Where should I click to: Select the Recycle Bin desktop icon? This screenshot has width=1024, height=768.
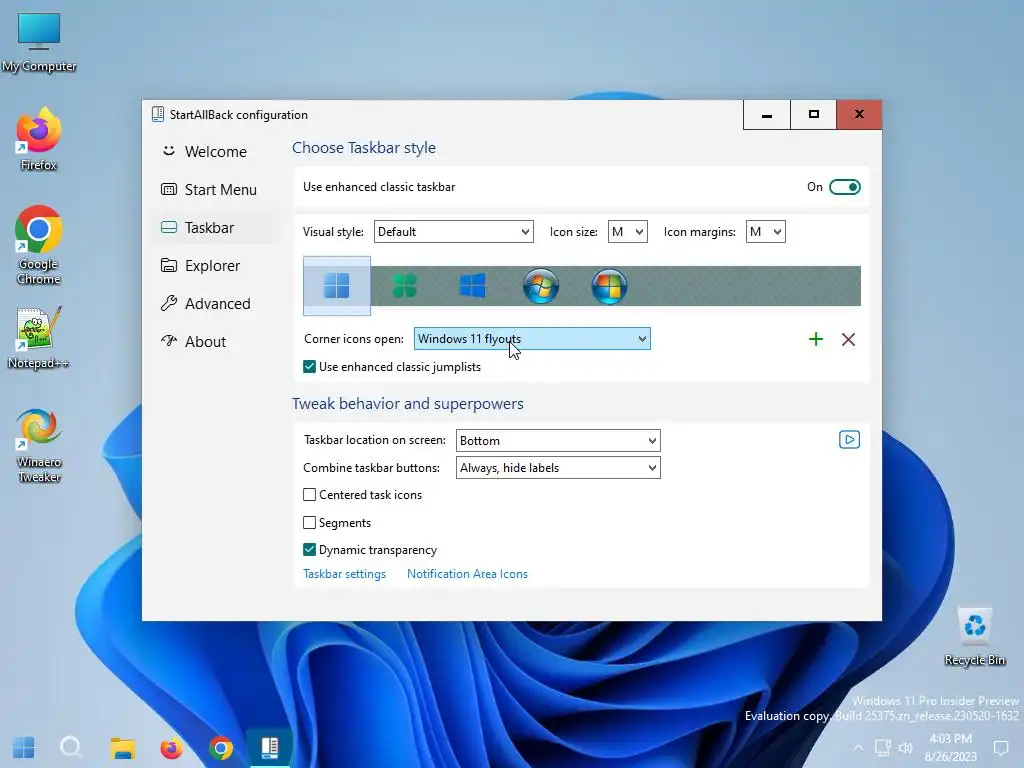(x=975, y=637)
